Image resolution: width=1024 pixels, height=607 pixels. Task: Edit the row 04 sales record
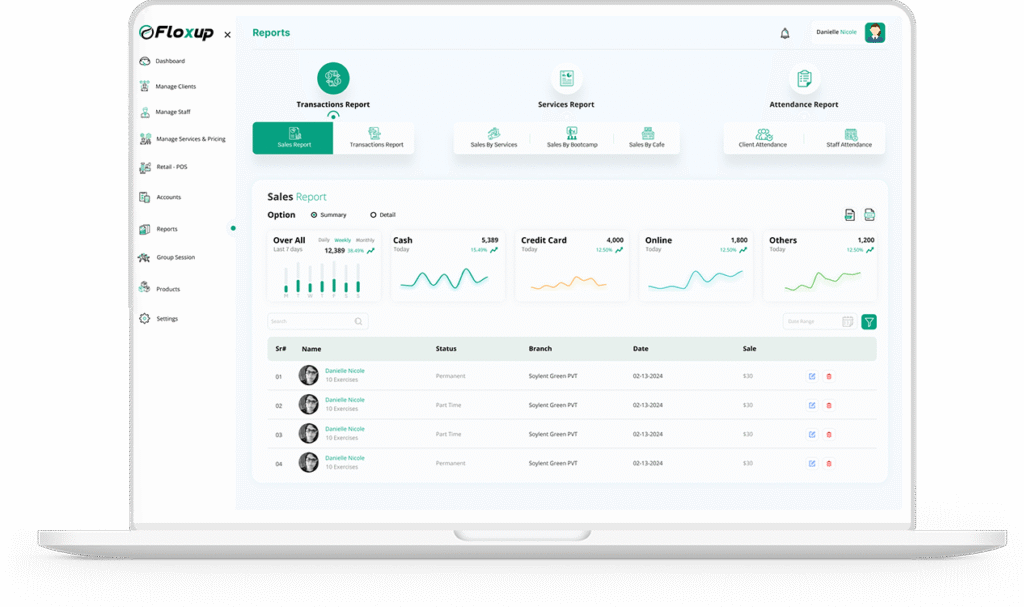pos(812,463)
